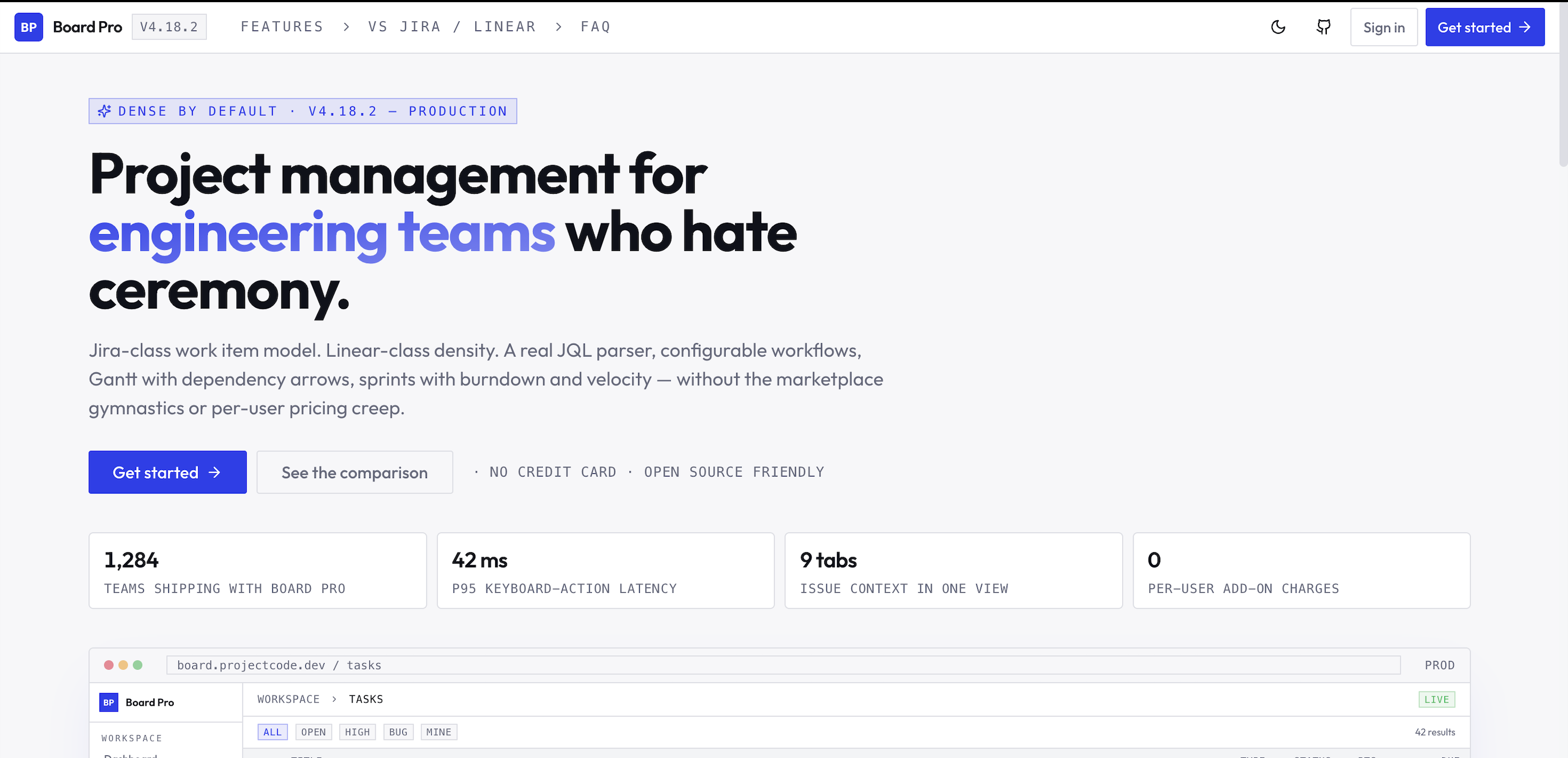Click the board.projectcode.dev / tasks address bar
This screenshot has height=758, width=1568.
(783, 665)
